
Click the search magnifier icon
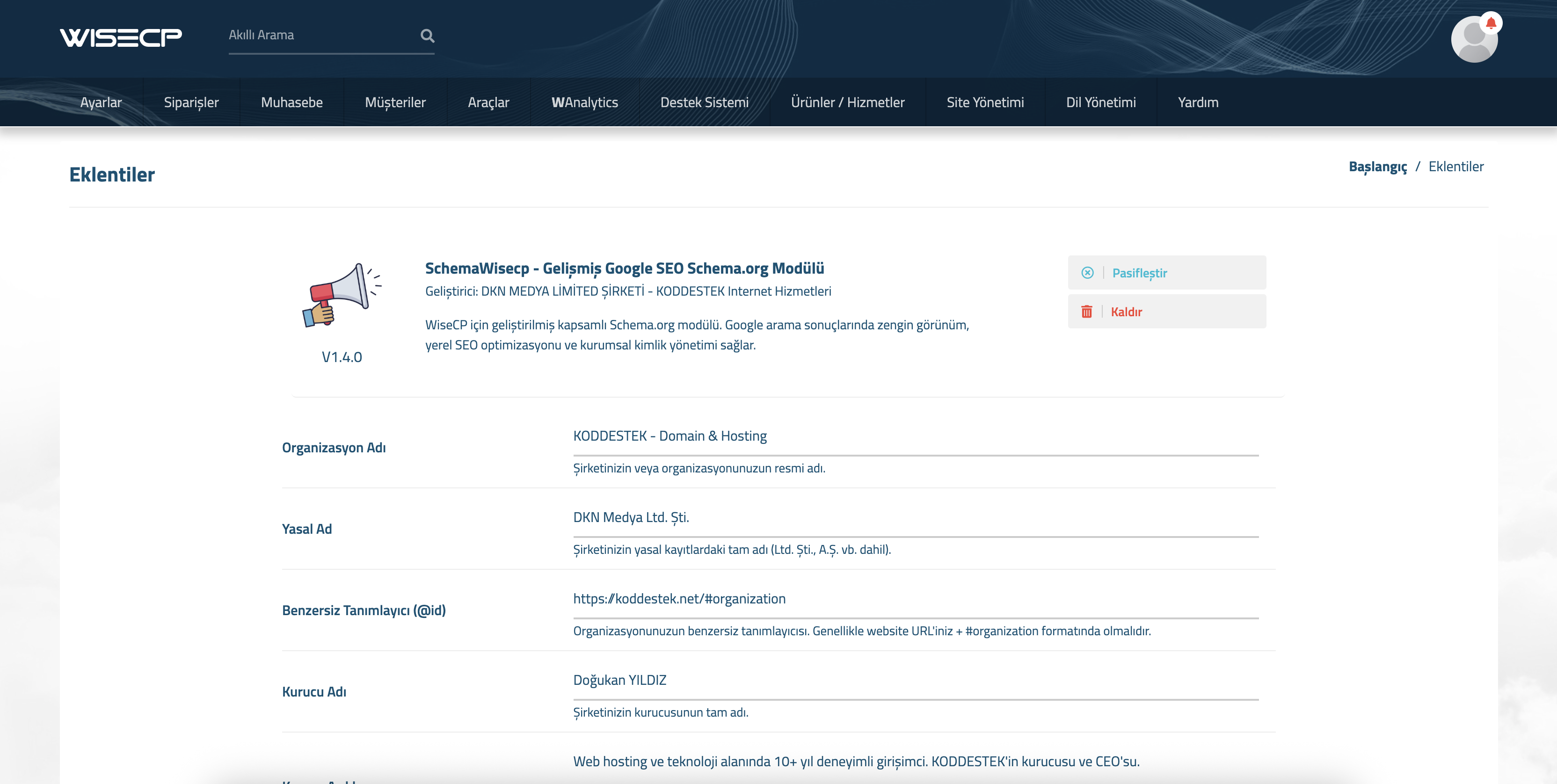[x=427, y=36]
